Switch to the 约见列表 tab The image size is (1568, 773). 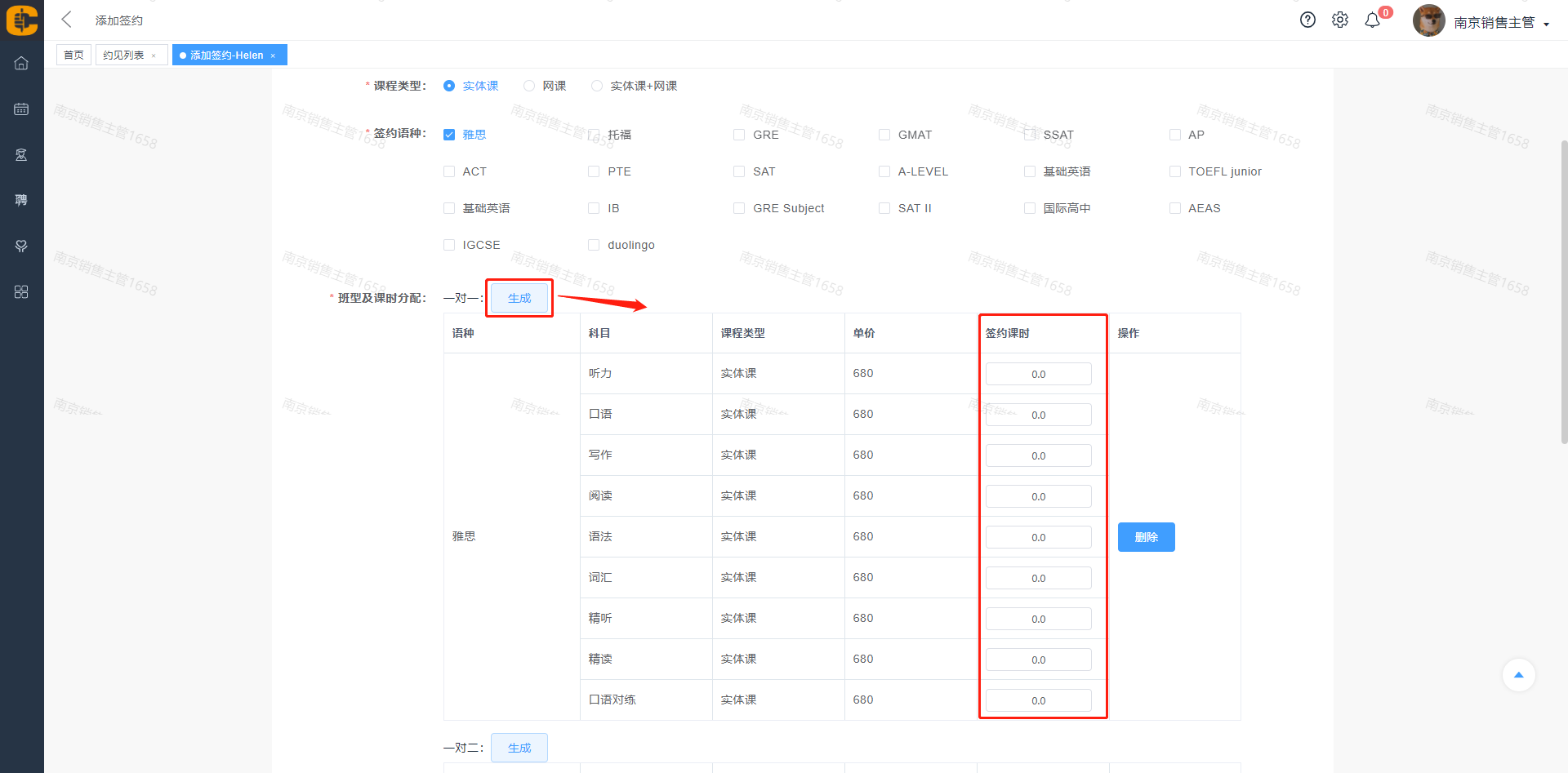point(123,56)
